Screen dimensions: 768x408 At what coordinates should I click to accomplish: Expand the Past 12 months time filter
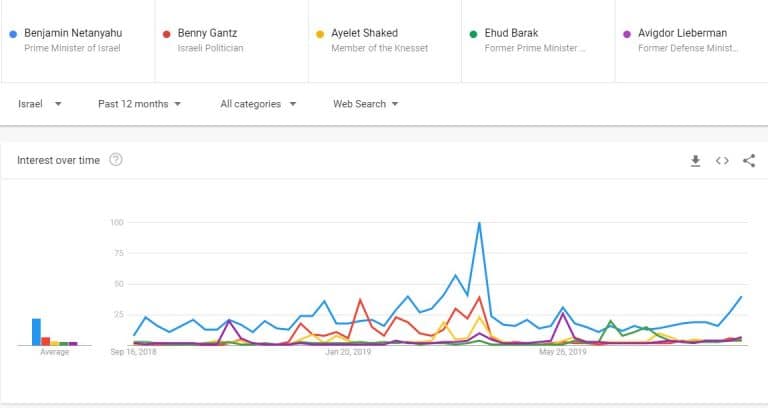[x=139, y=104]
